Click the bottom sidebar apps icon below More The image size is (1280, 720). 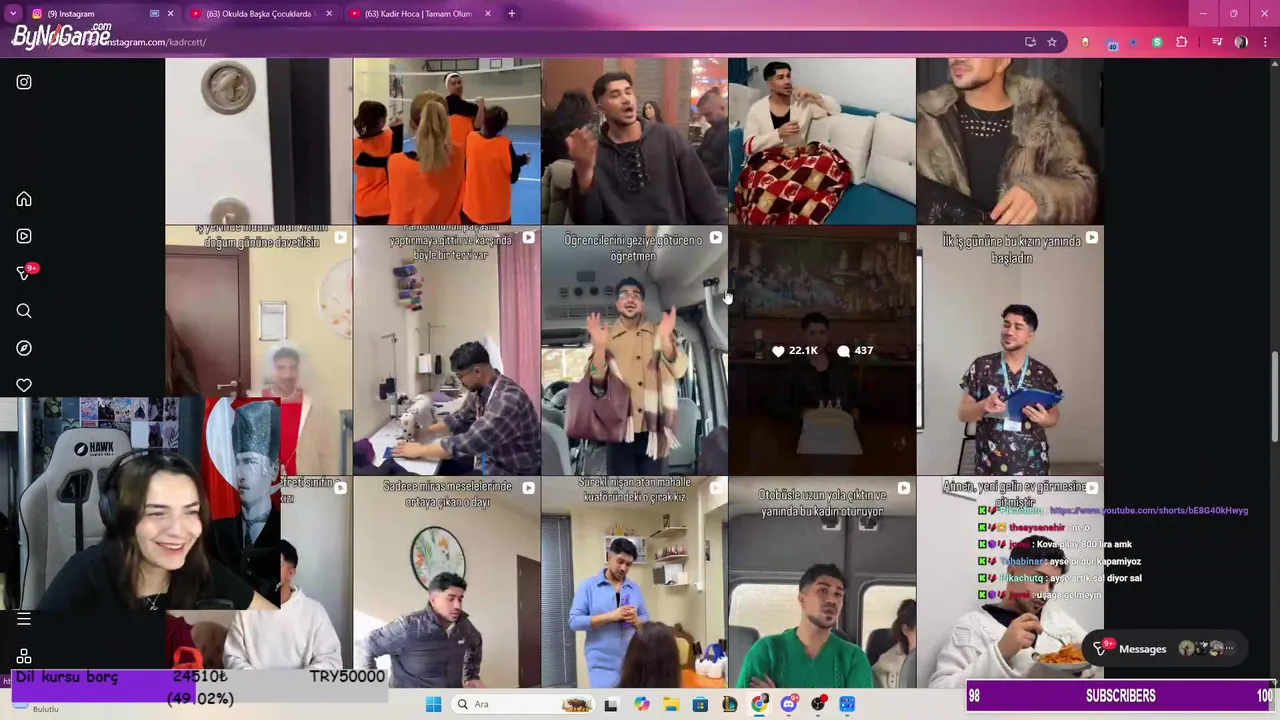click(x=24, y=657)
